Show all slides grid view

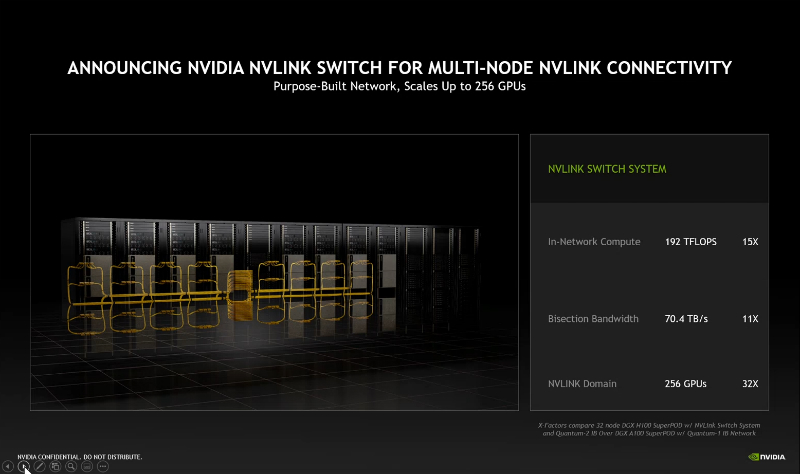click(55, 466)
